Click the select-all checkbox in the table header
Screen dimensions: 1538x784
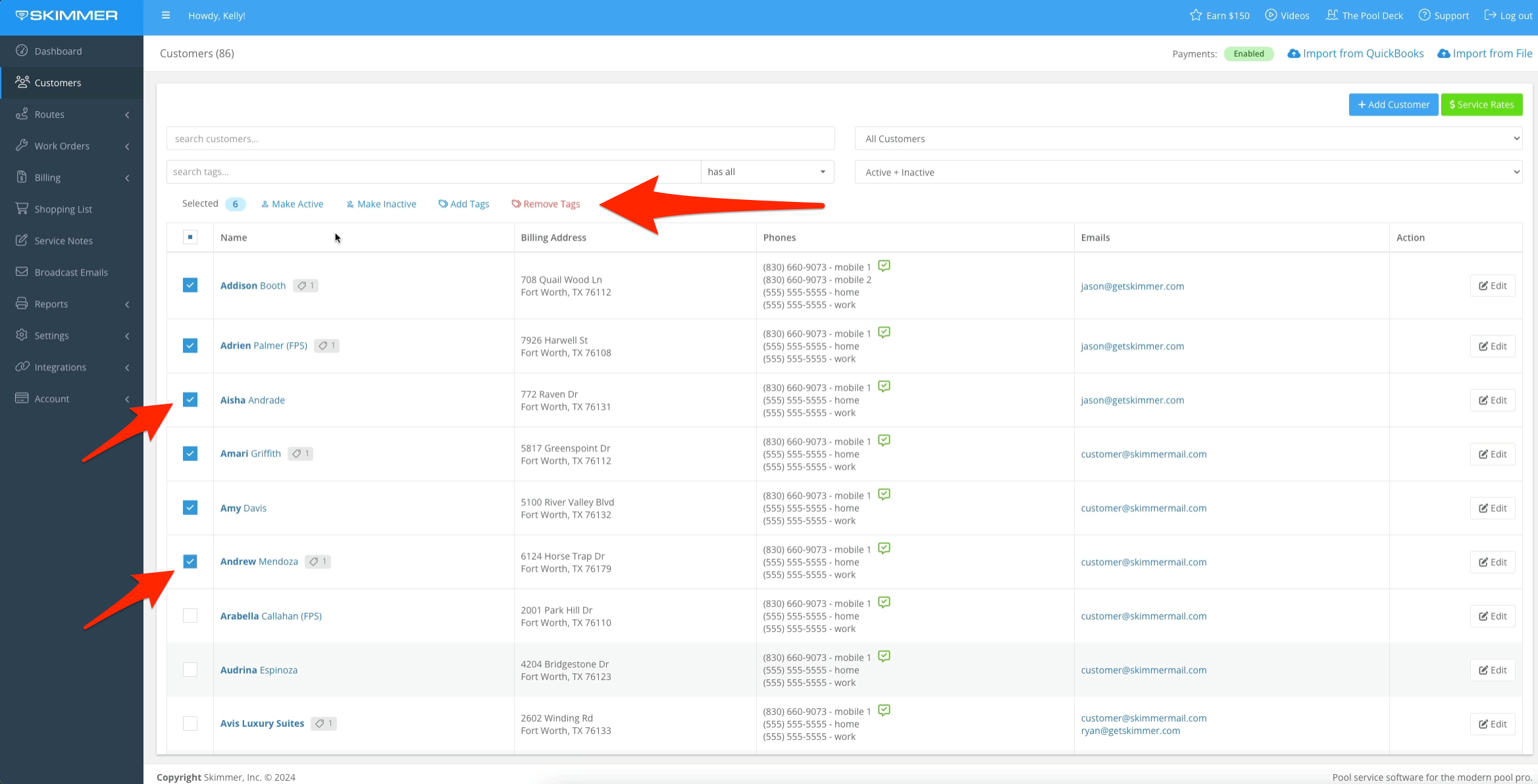[x=190, y=237]
